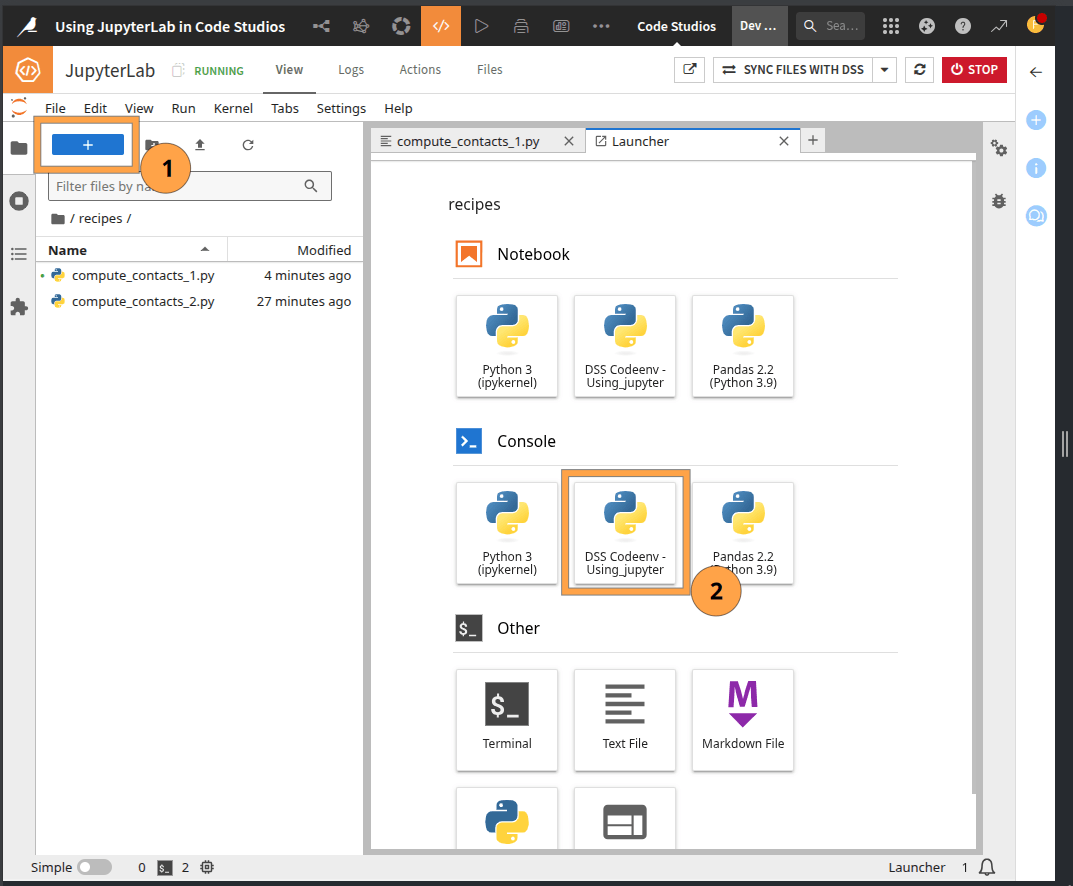The height and width of the screenshot is (886, 1073).
Task: Click SYNC FILES WITH DSS button
Action: click(792, 69)
